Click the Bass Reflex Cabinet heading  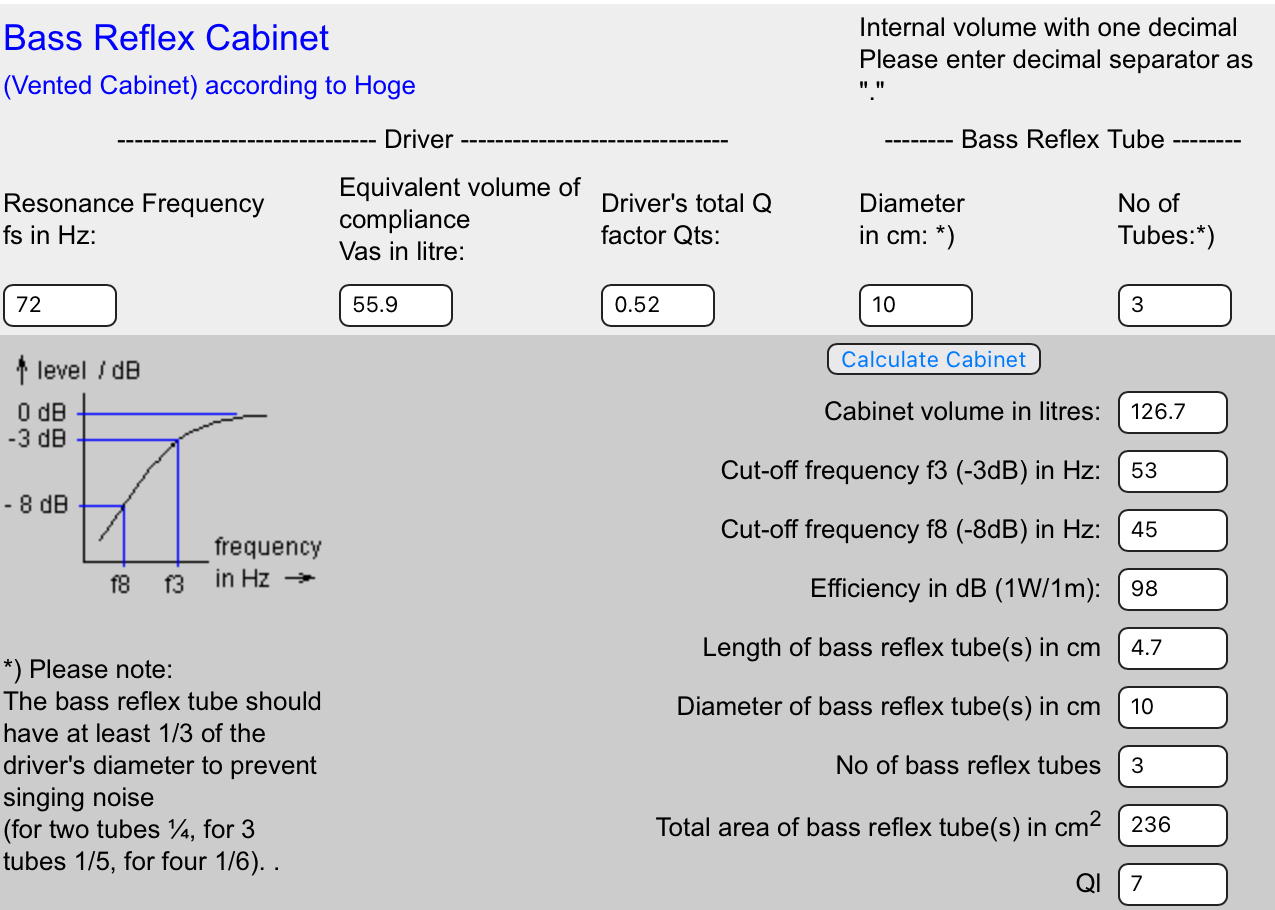pos(167,38)
